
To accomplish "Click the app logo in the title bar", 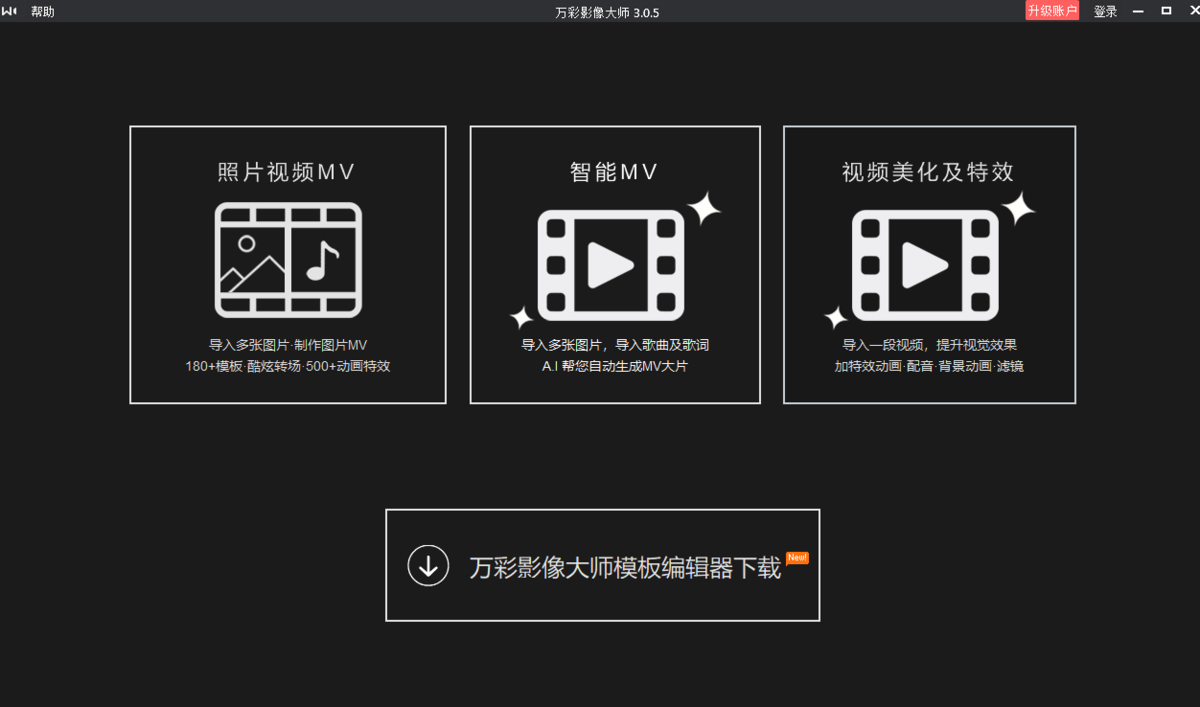I will click(10, 11).
